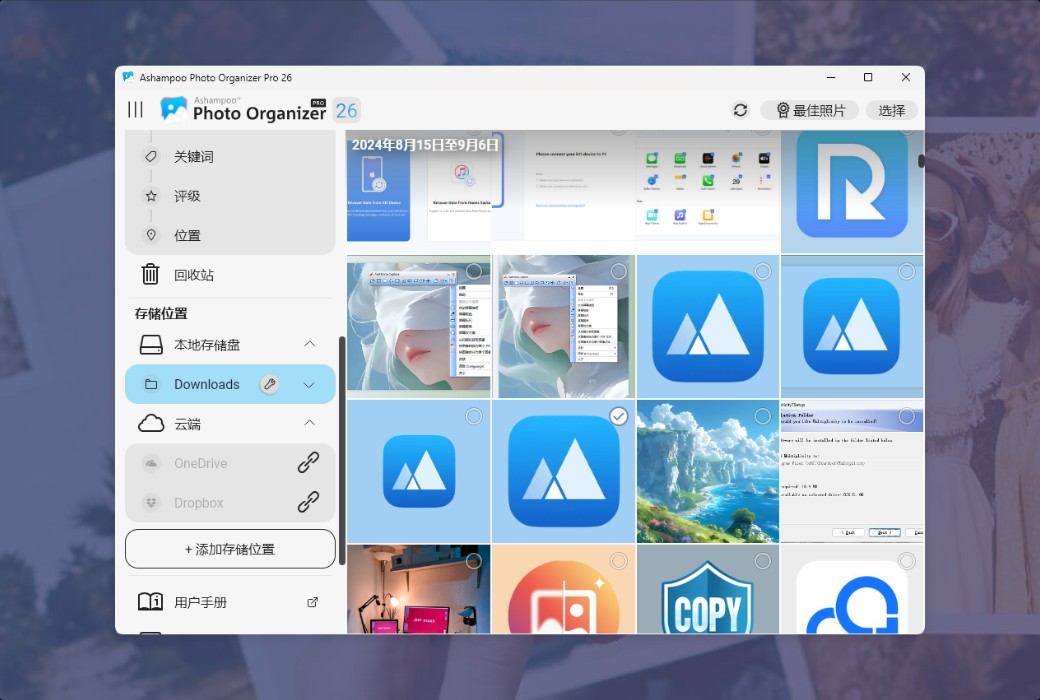
Task: Connect OneDrive via its link icon
Action: point(307,463)
